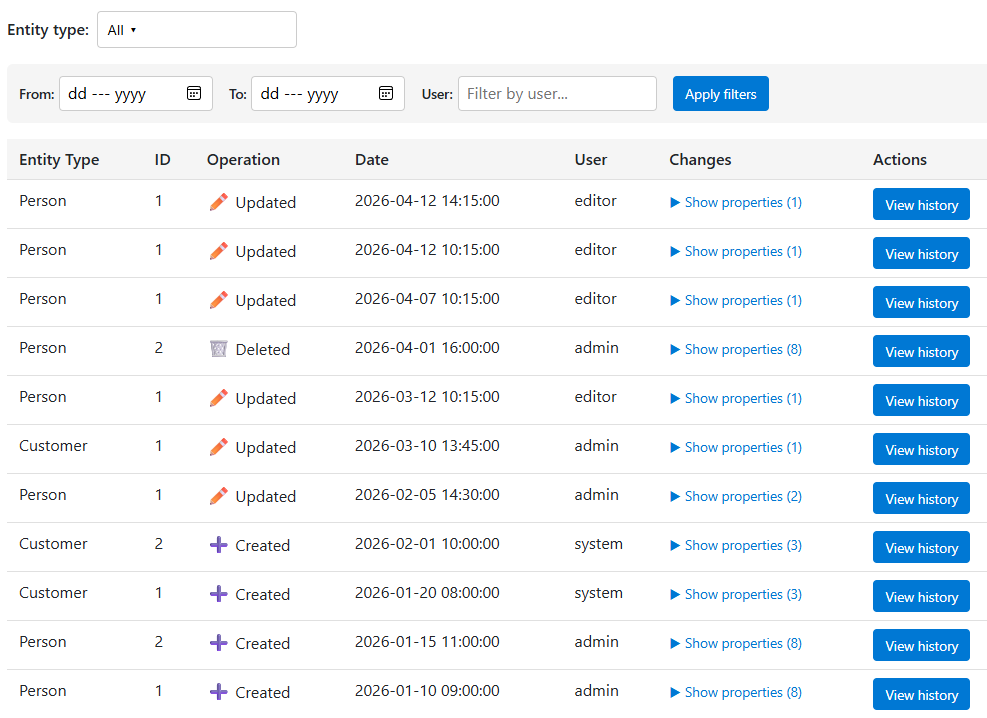Click admin user in 2026-04-01 row

(596, 348)
